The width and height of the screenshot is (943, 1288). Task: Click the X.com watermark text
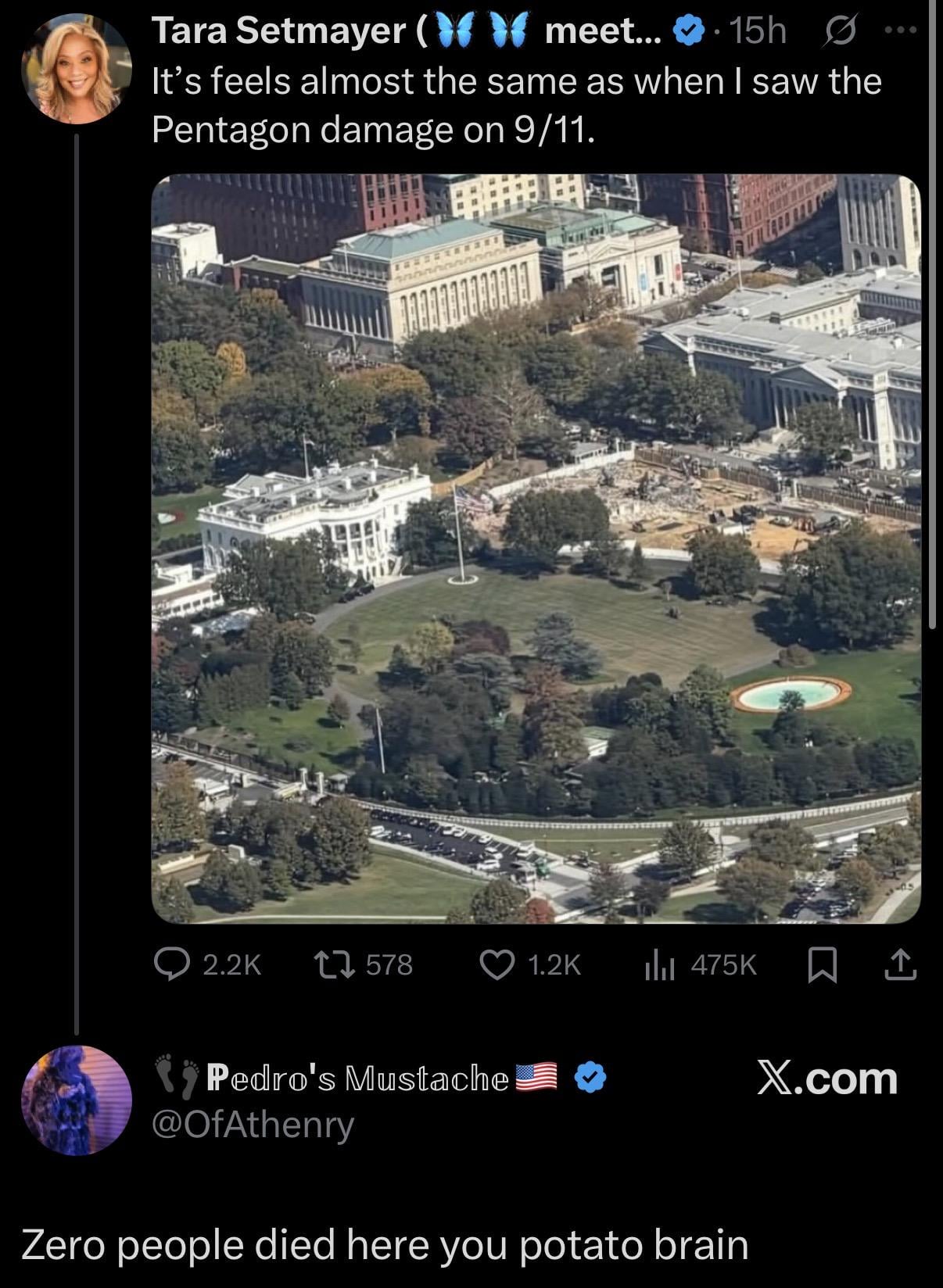[827, 1079]
